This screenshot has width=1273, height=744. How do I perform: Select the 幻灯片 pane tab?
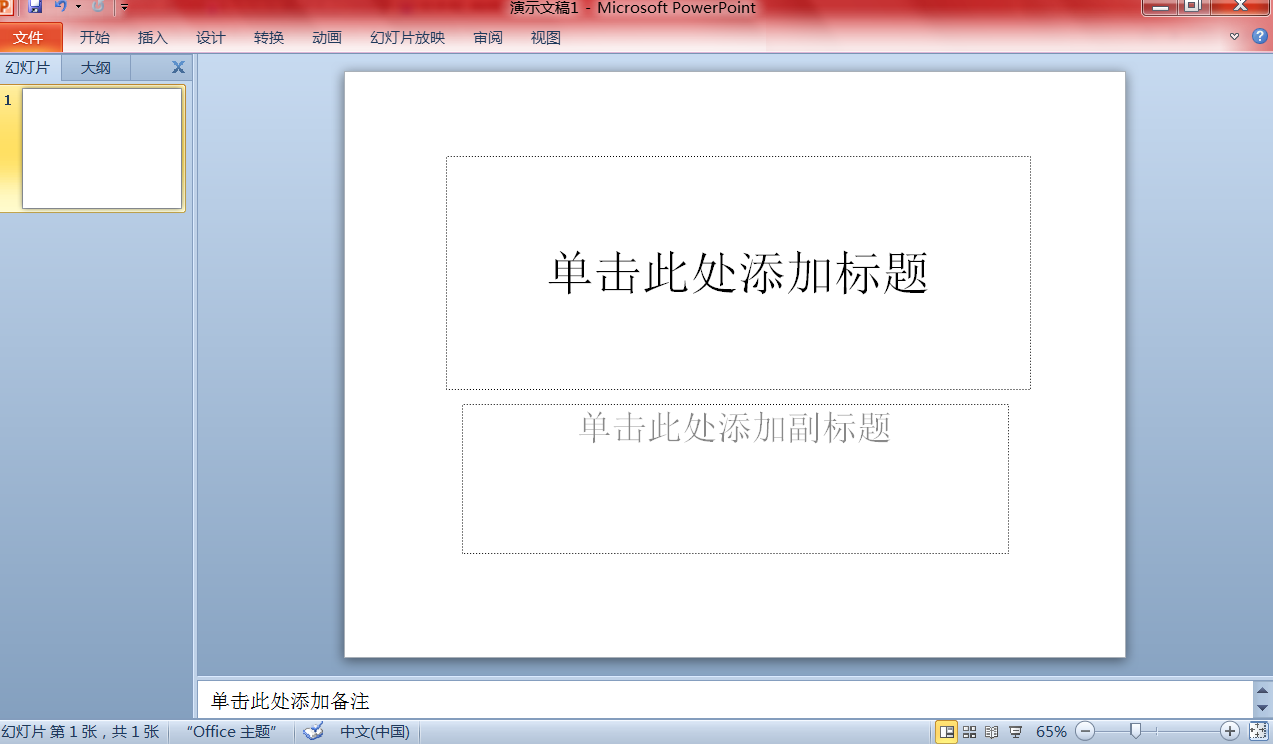click(28, 68)
